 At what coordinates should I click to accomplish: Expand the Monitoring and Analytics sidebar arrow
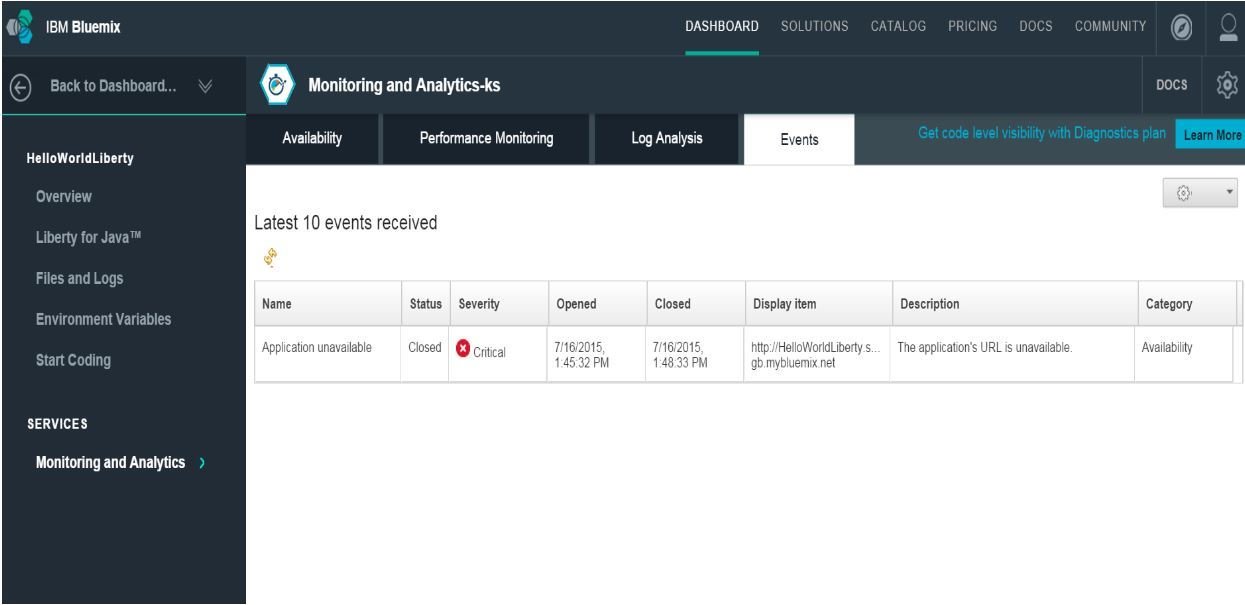[x=203, y=462]
